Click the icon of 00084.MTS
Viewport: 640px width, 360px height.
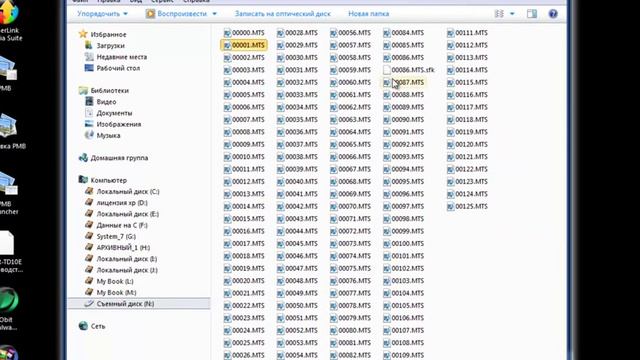coord(387,33)
